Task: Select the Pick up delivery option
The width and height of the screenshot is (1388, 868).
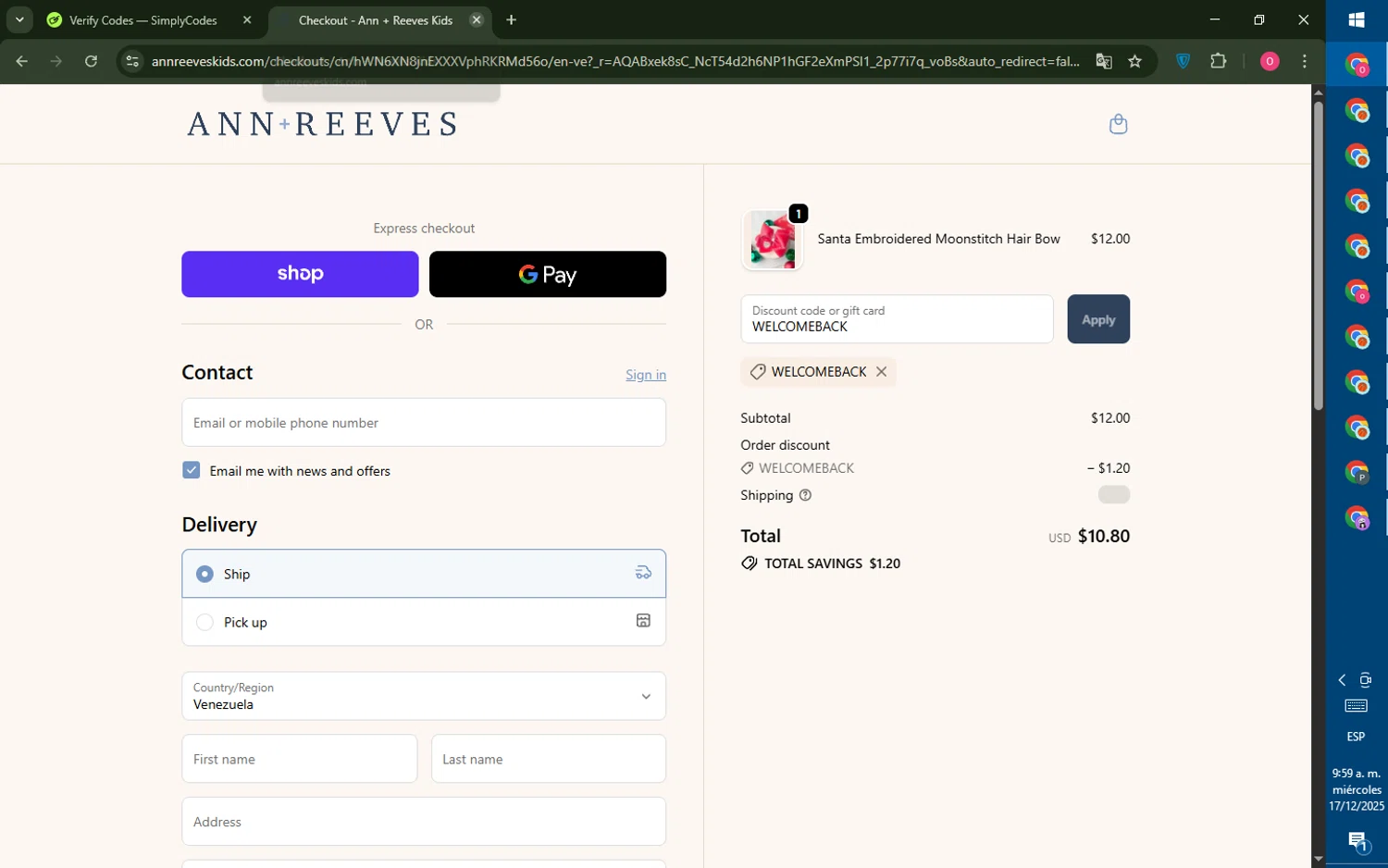Action: pos(424,622)
